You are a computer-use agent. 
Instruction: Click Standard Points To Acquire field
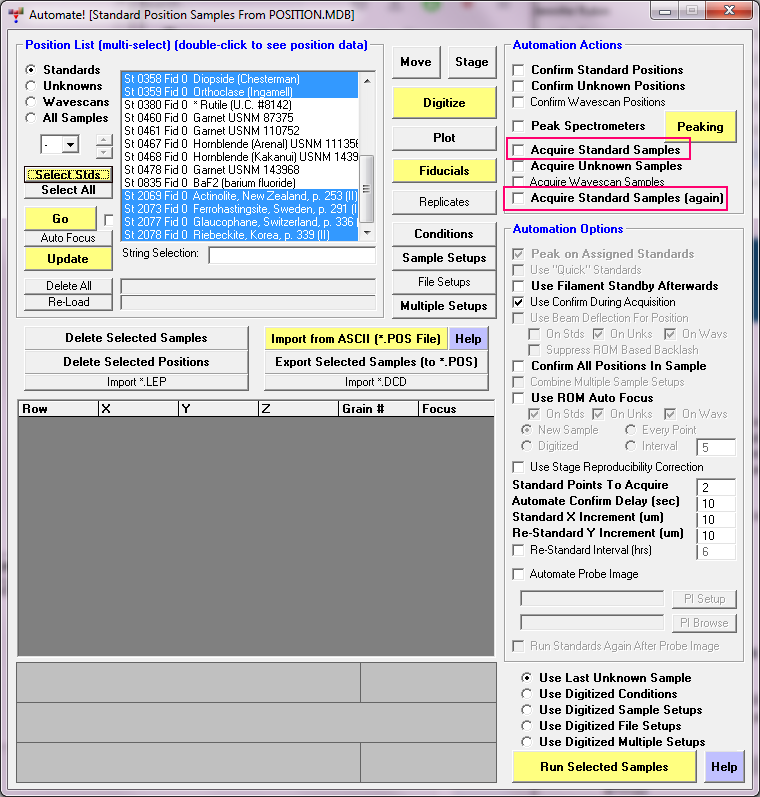tap(718, 487)
